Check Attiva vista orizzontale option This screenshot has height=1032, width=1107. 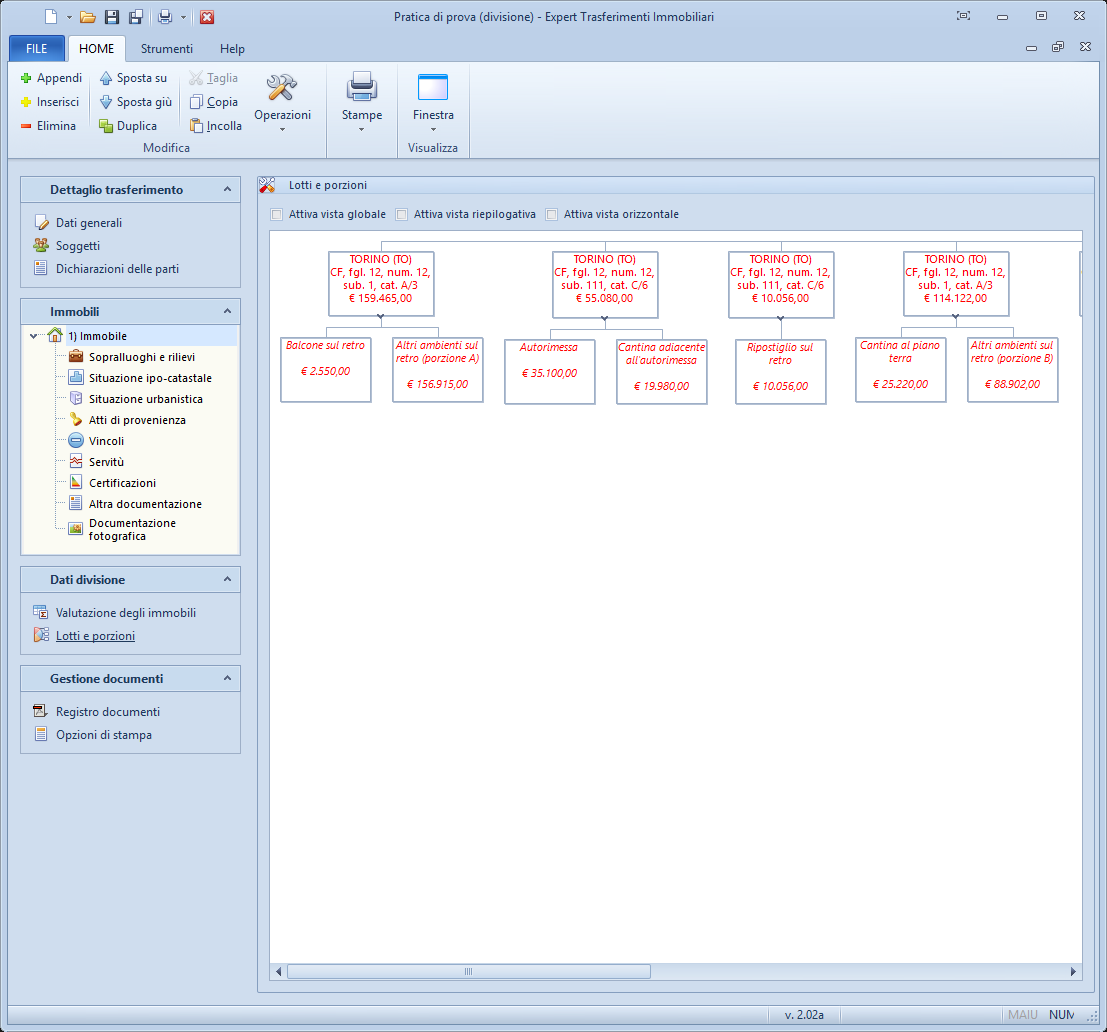[x=552, y=214]
